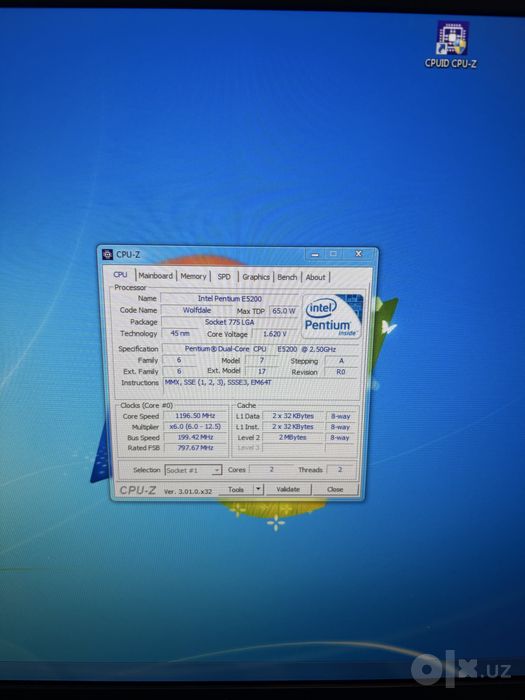Click the version text Ver. 3.01.0.x32

point(188,491)
